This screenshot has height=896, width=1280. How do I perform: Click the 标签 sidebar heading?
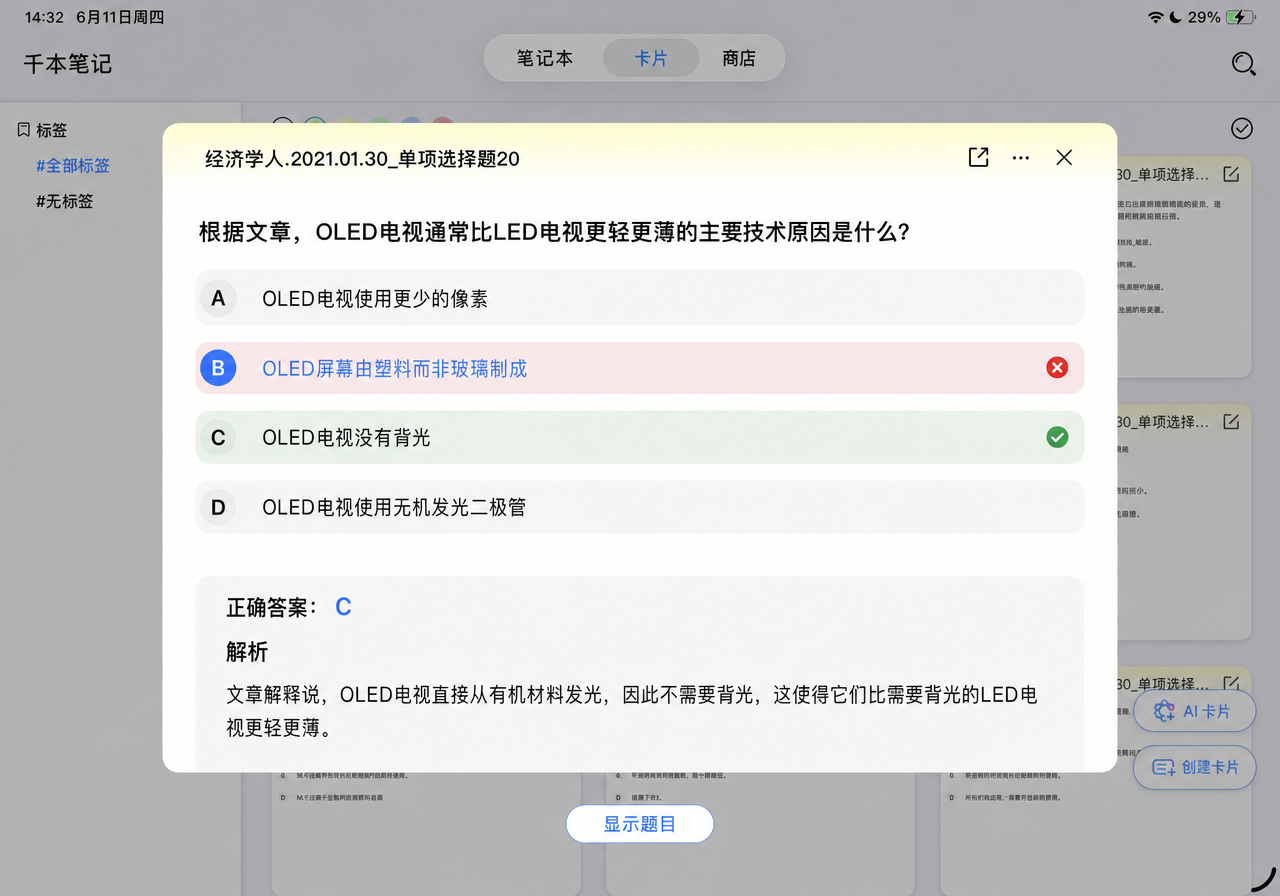tap(52, 130)
